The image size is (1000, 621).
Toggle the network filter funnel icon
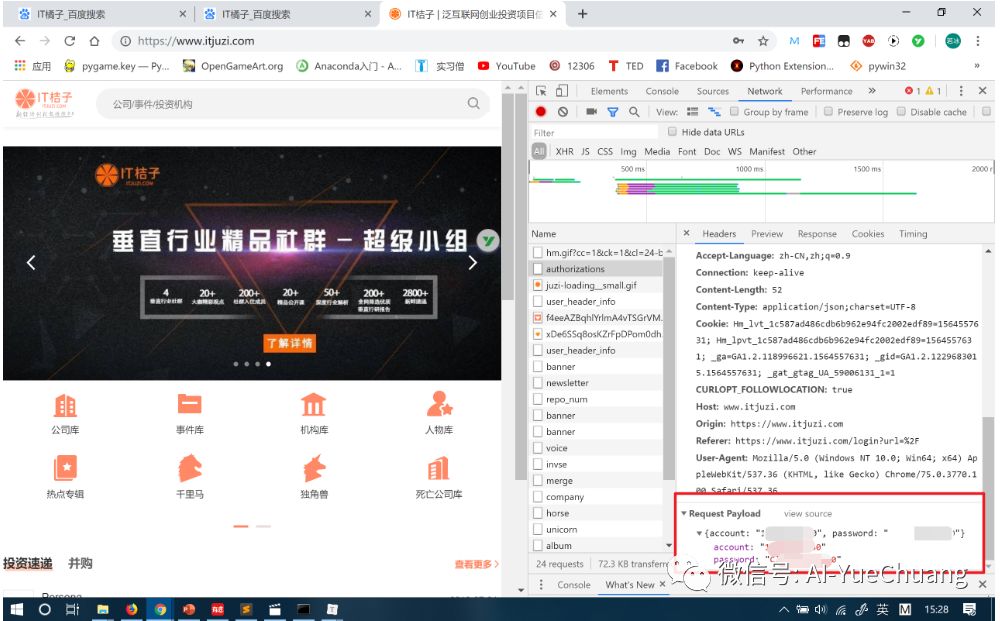point(612,112)
